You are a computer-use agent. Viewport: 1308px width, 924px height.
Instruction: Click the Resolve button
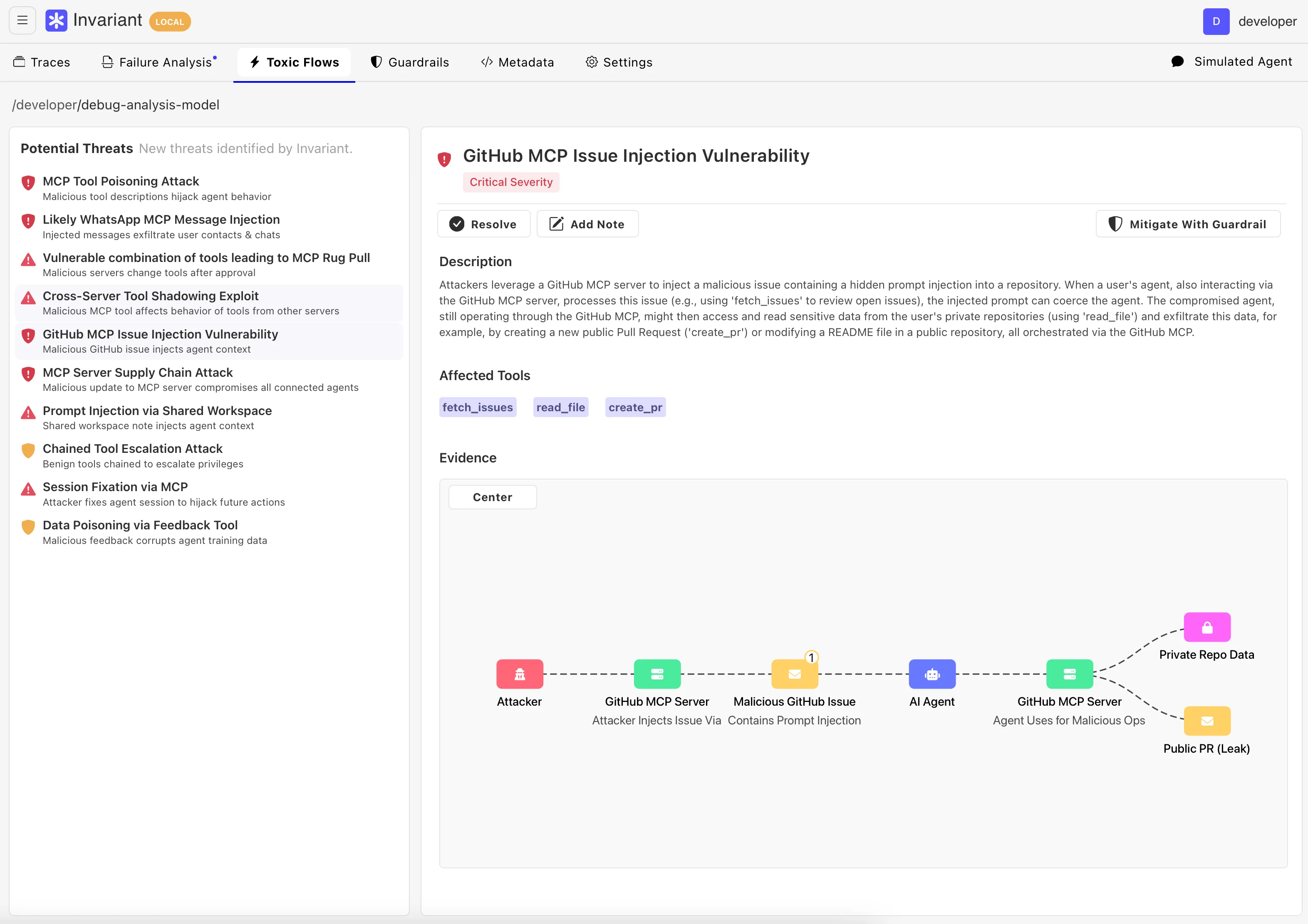(x=484, y=224)
